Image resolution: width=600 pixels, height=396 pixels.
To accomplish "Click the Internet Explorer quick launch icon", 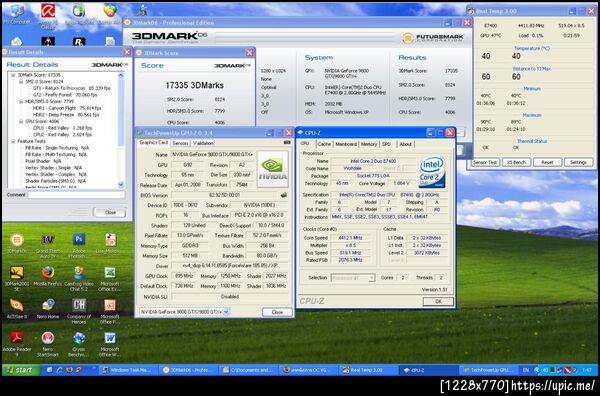I will point(59,370).
